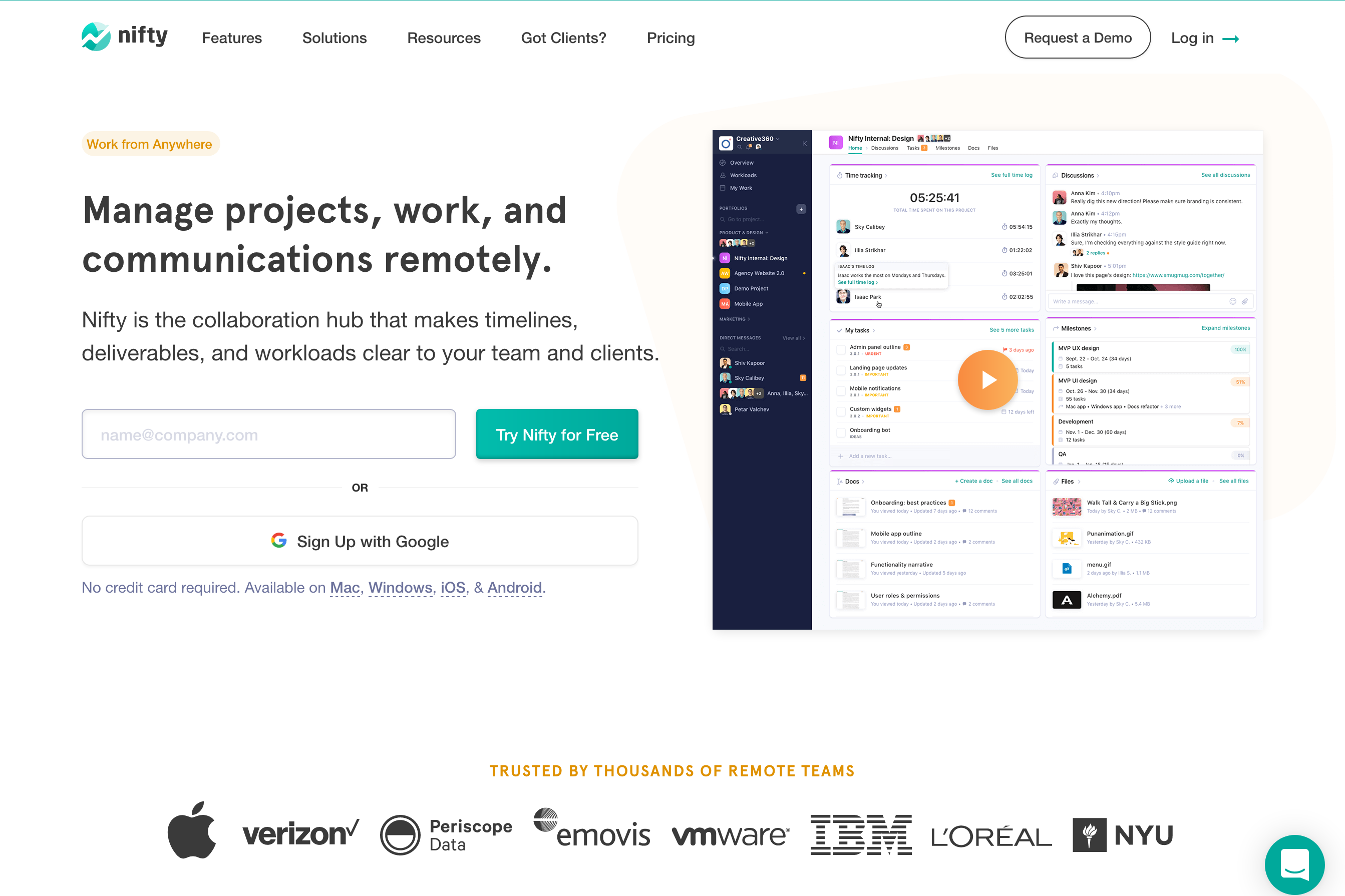Open the Resources menu

click(x=444, y=38)
